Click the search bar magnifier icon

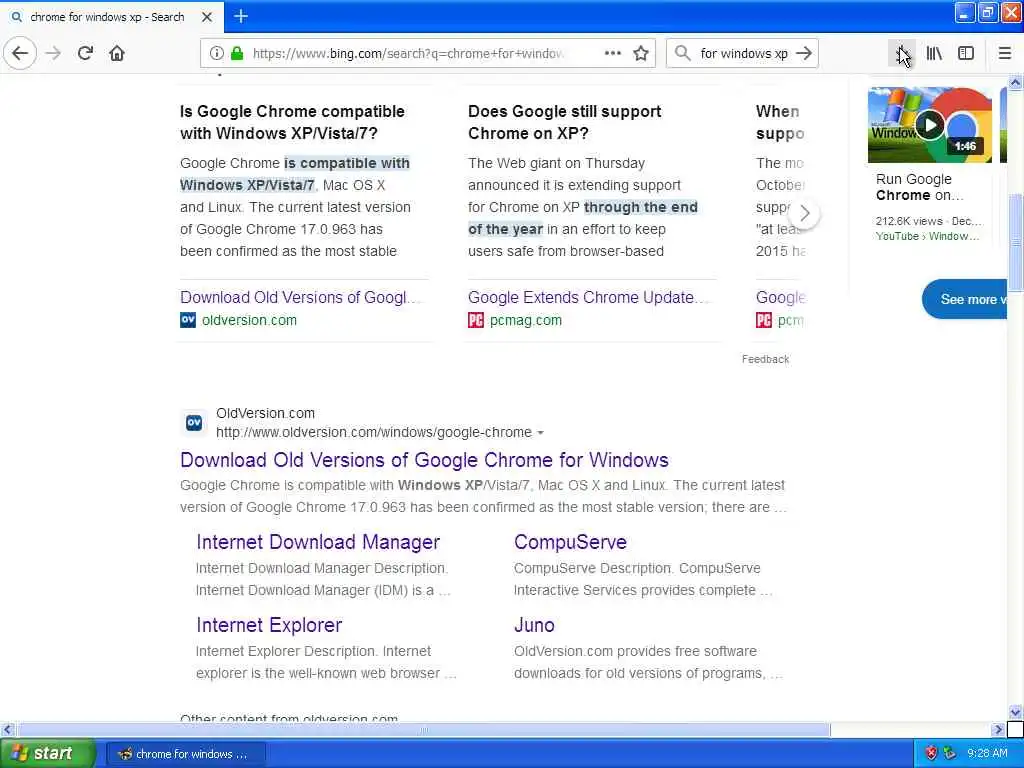[x=682, y=54]
